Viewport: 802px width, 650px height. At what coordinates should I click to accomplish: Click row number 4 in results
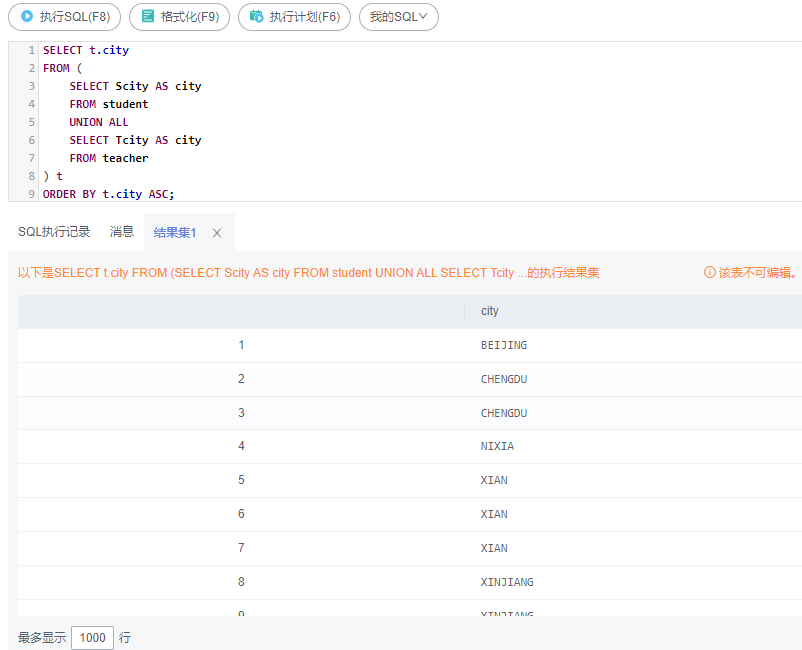[241, 446]
